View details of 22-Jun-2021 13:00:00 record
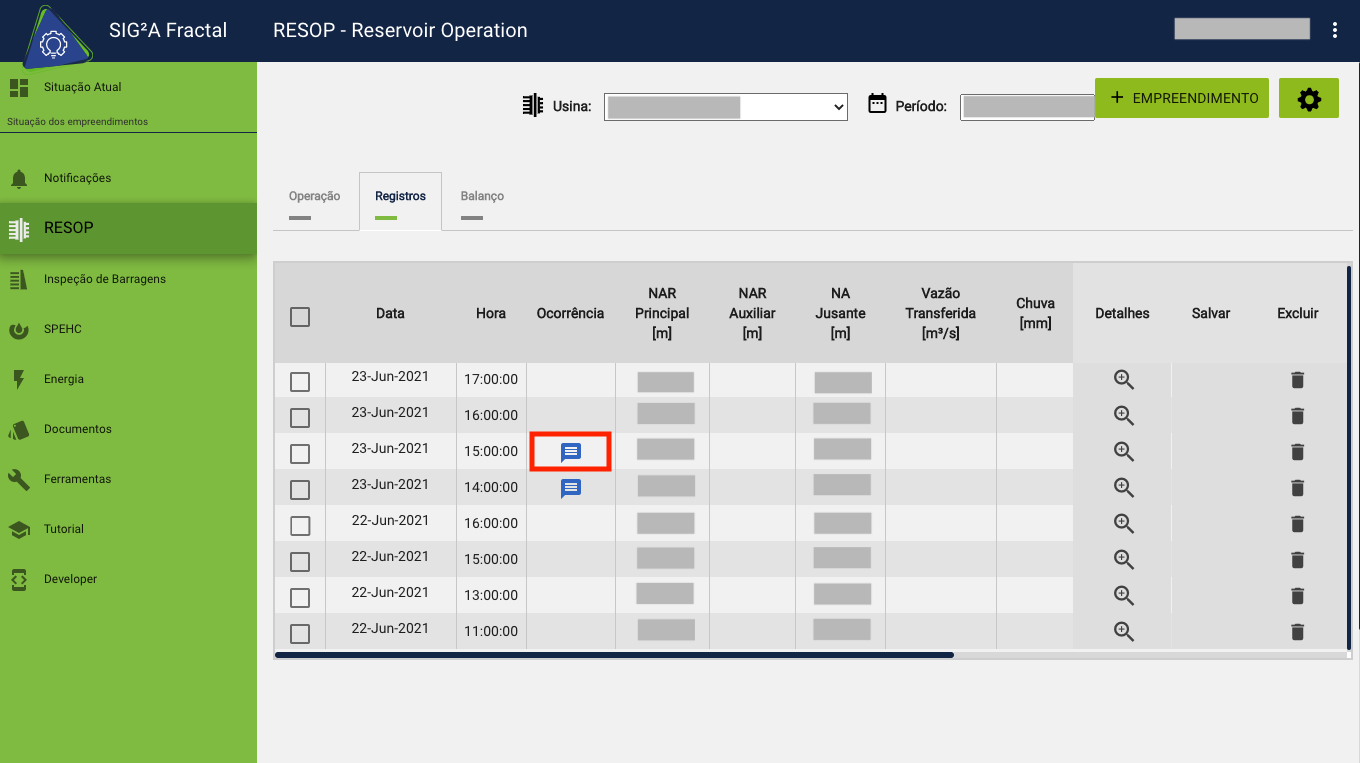 coord(1123,596)
